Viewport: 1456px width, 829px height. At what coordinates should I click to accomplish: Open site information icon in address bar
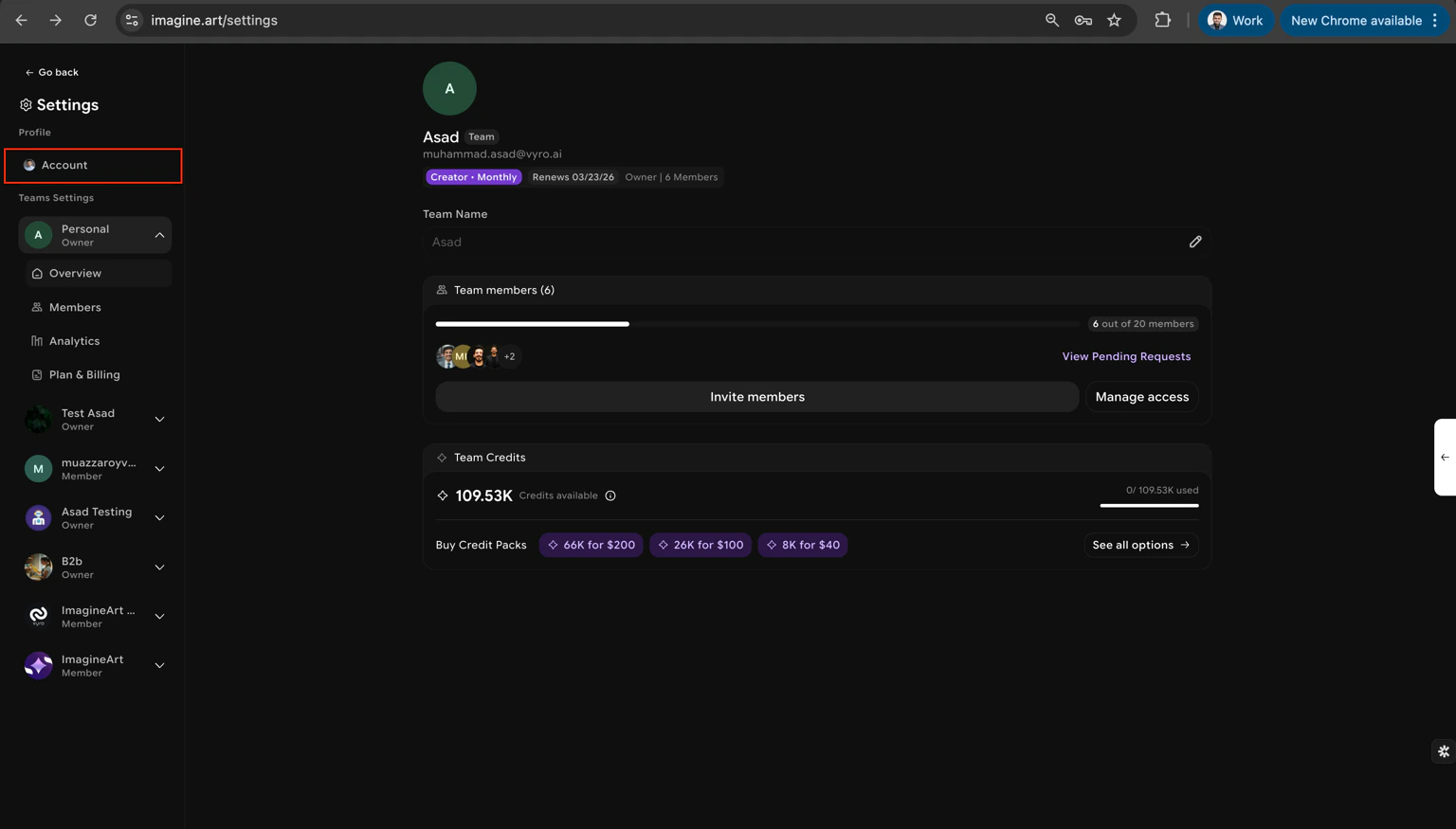(x=132, y=20)
